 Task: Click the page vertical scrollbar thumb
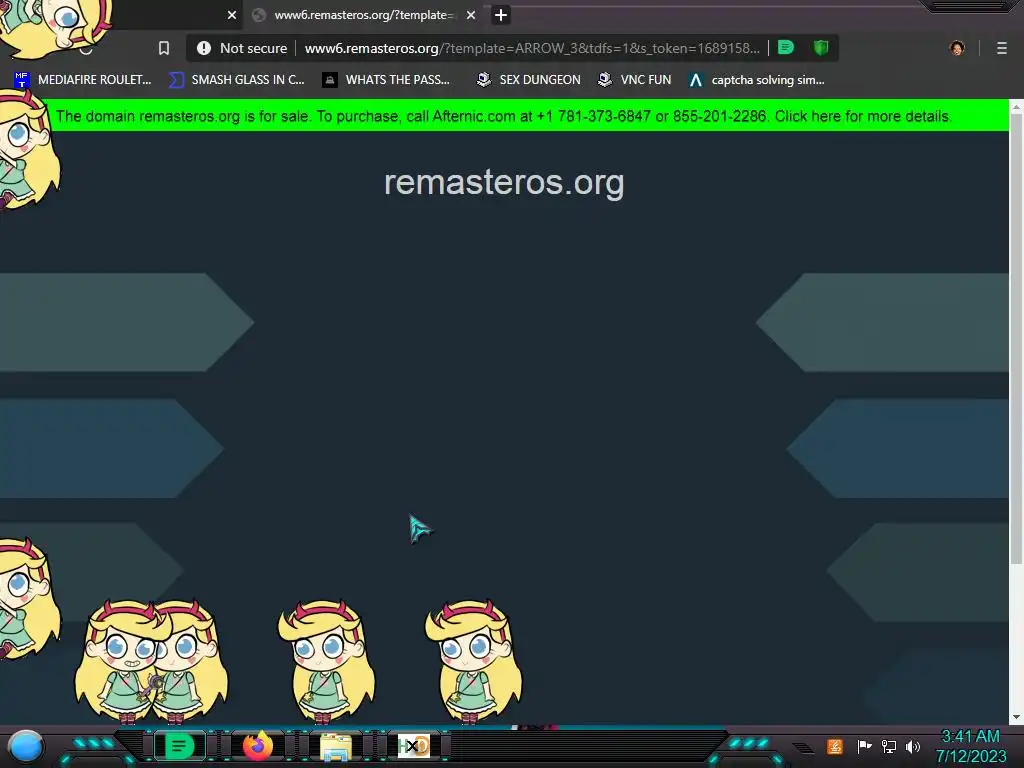point(1016,340)
